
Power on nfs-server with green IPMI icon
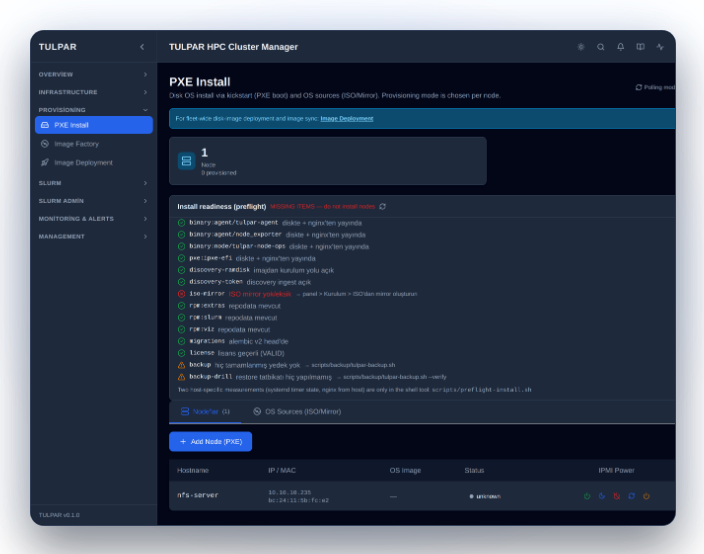coord(587,496)
